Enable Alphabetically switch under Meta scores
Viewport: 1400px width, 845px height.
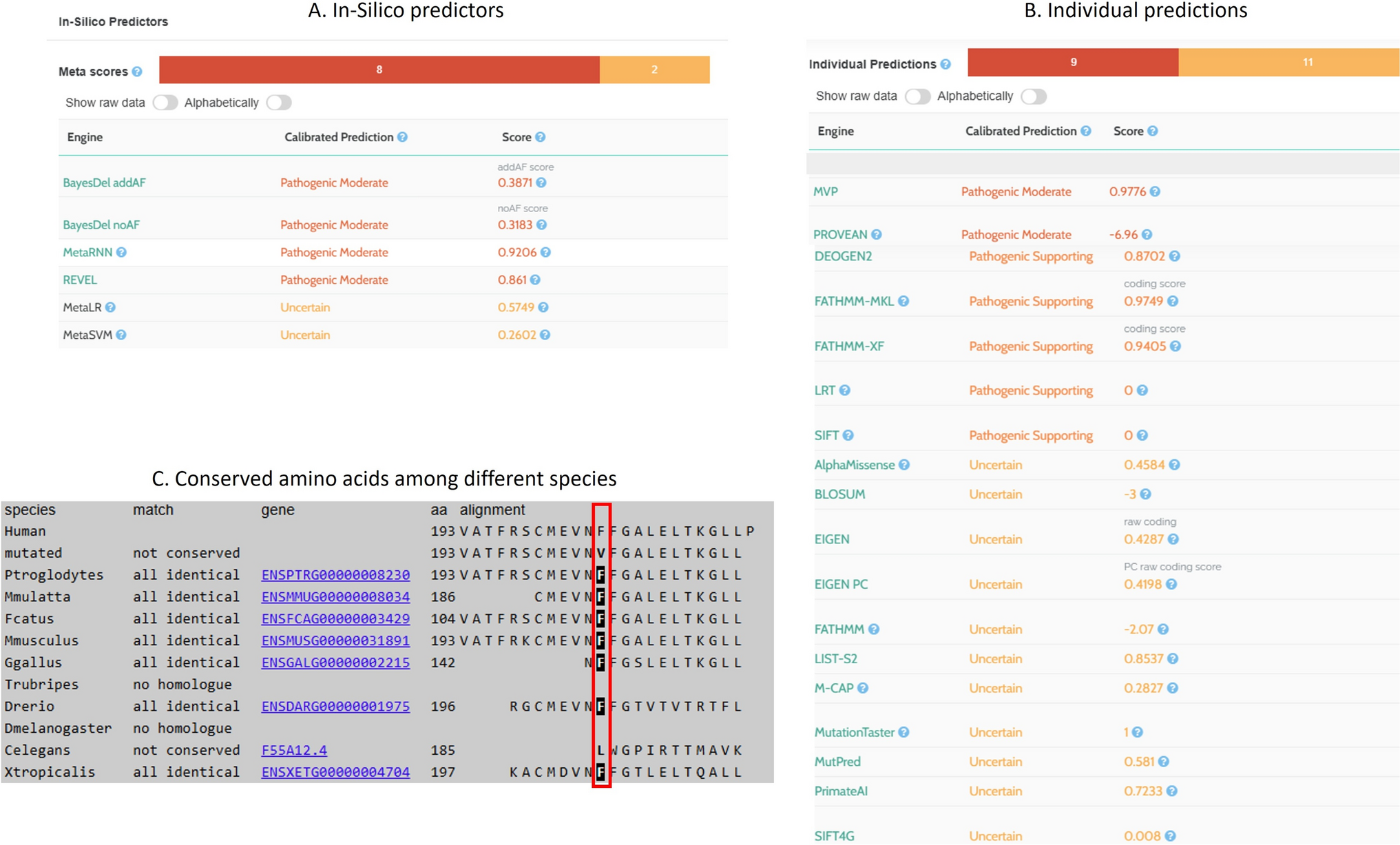point(279,103)
